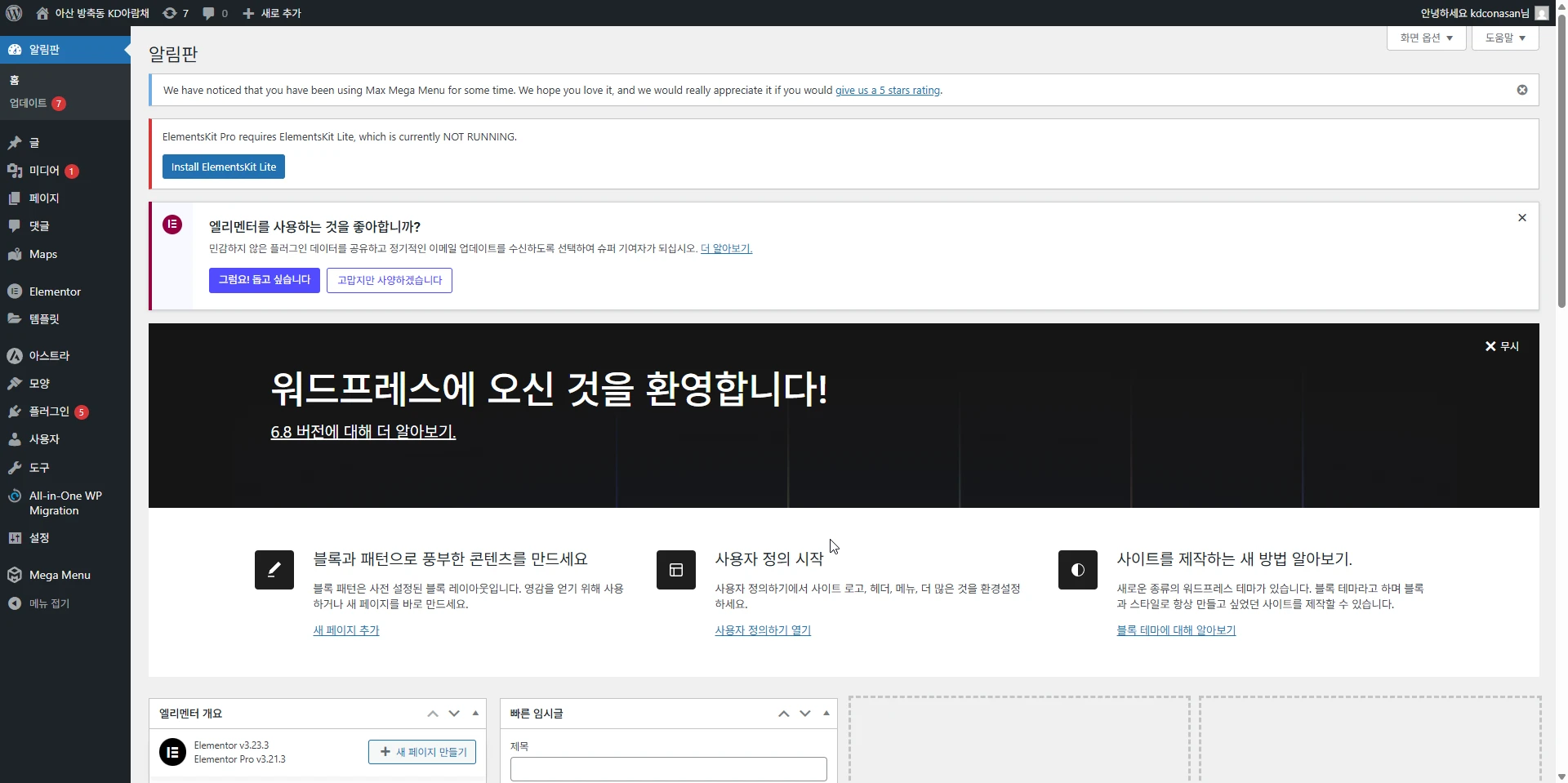This screenshot has width=1568, height=783.
Task: Open 6.8 버전에 대해 더 알아보기 link
Action: pyautogui.click(x=363, y=431)
